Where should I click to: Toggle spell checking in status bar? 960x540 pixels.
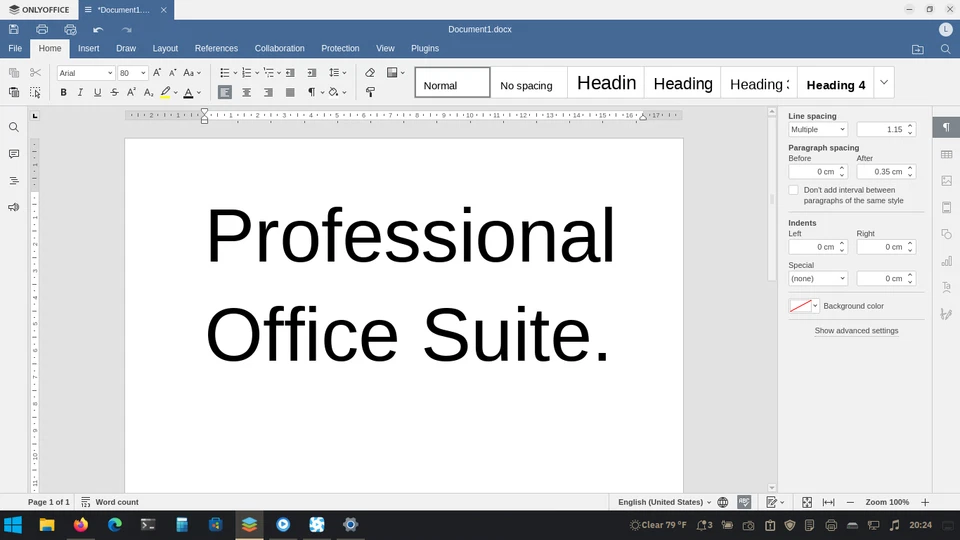(744, 502)
